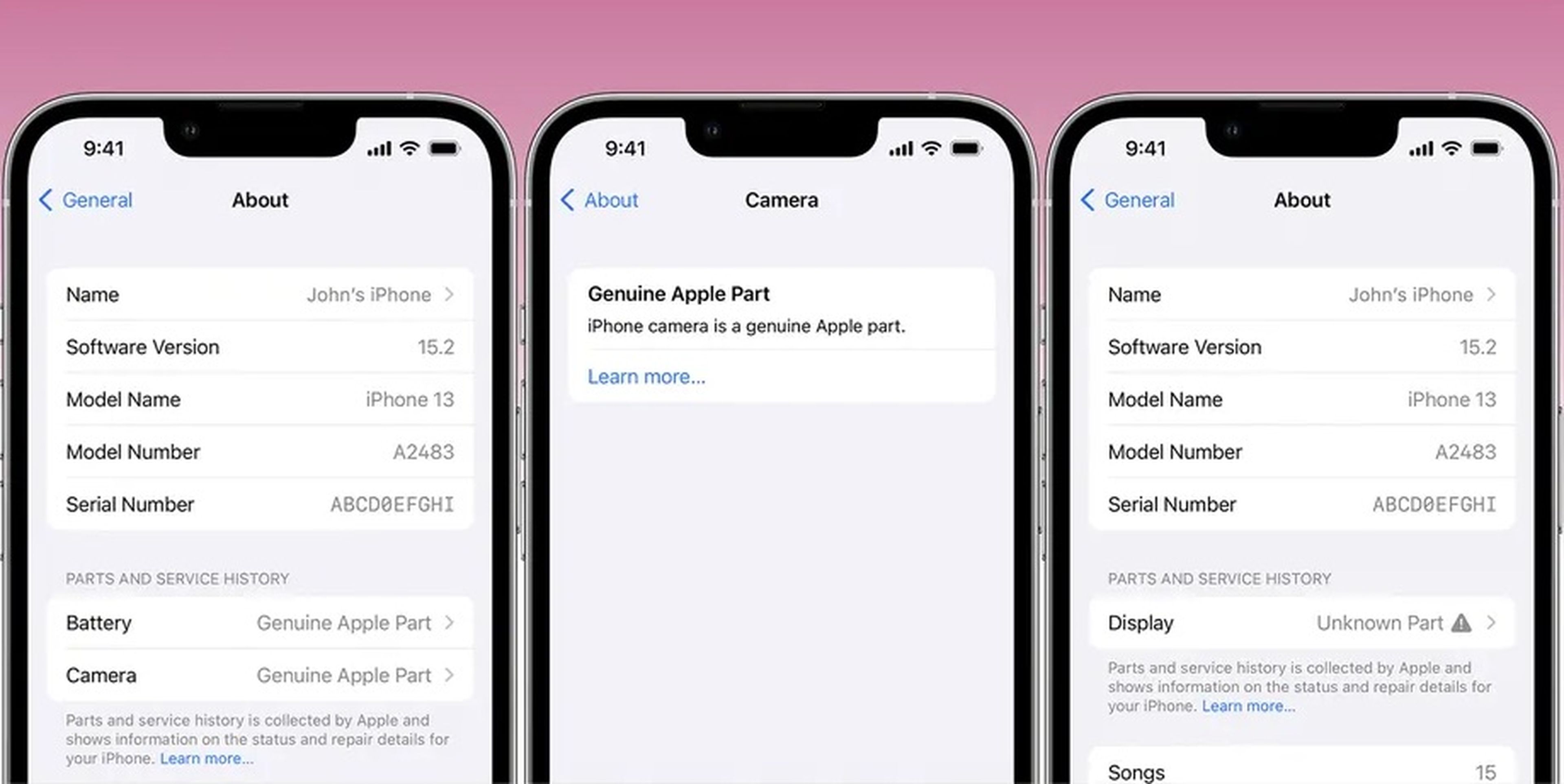The image size is (1564, 784).
Task: Expand the Battery parts history entry
Action: coord(259,622)
